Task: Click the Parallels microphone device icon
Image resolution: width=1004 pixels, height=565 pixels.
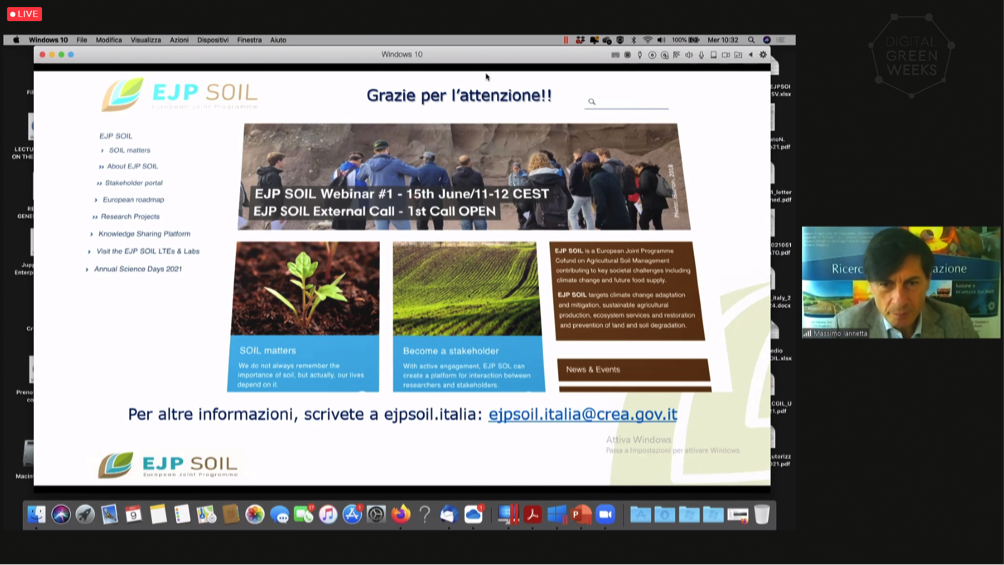Action: click(701, 55)
